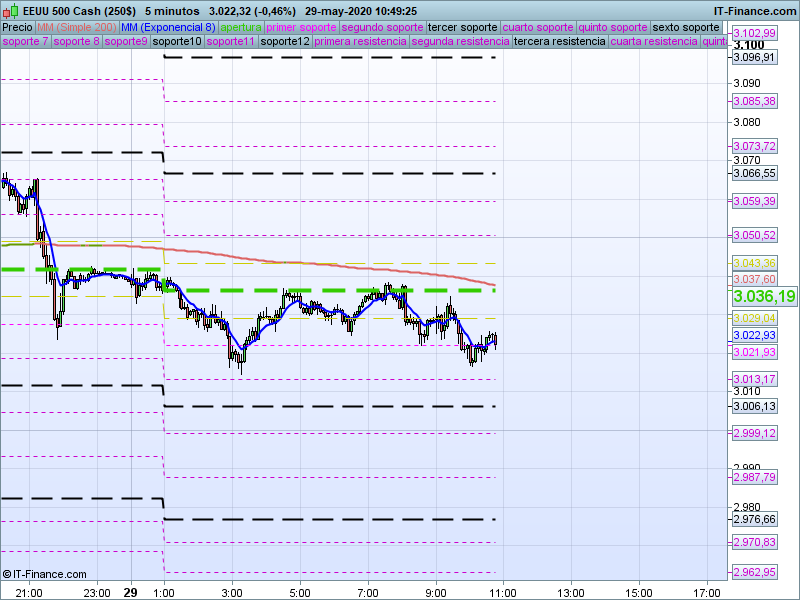Viewport: 800px width, 600px height.
Task: Select the primer soporte label
Action: click(x=302, y=27)
